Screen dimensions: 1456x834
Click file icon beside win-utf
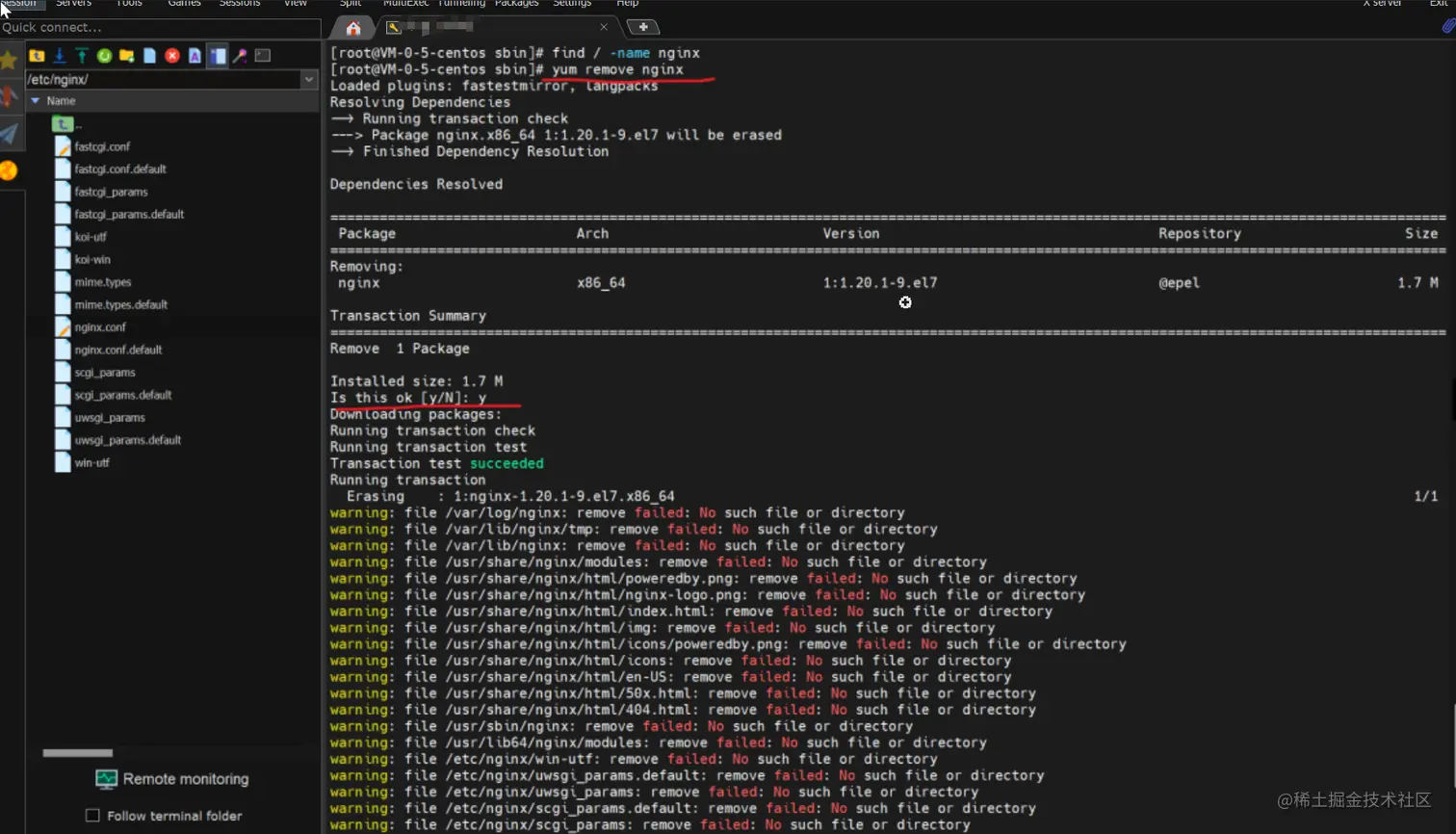coord(63,463)
